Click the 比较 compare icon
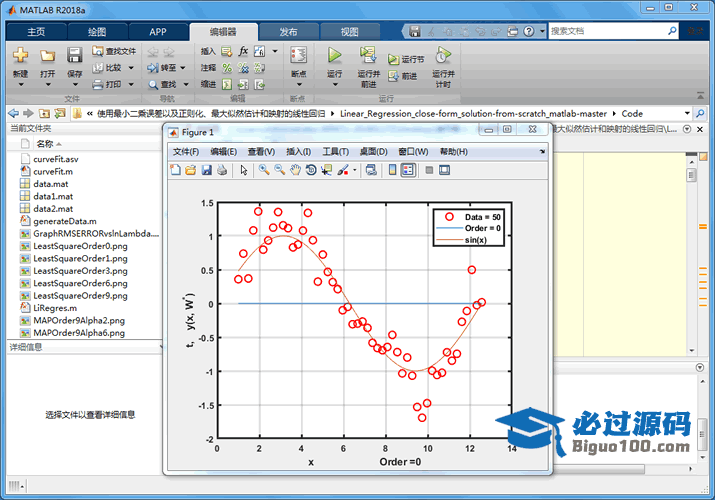Screen dimensions: 715x500 point(98,68)
